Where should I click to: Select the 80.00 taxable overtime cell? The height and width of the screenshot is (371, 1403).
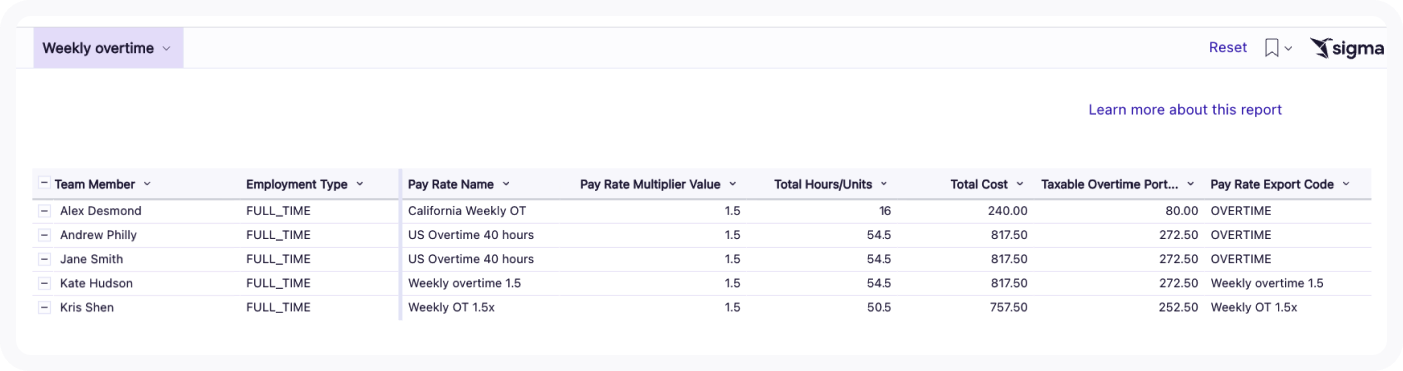click(x=1182, y=211)
